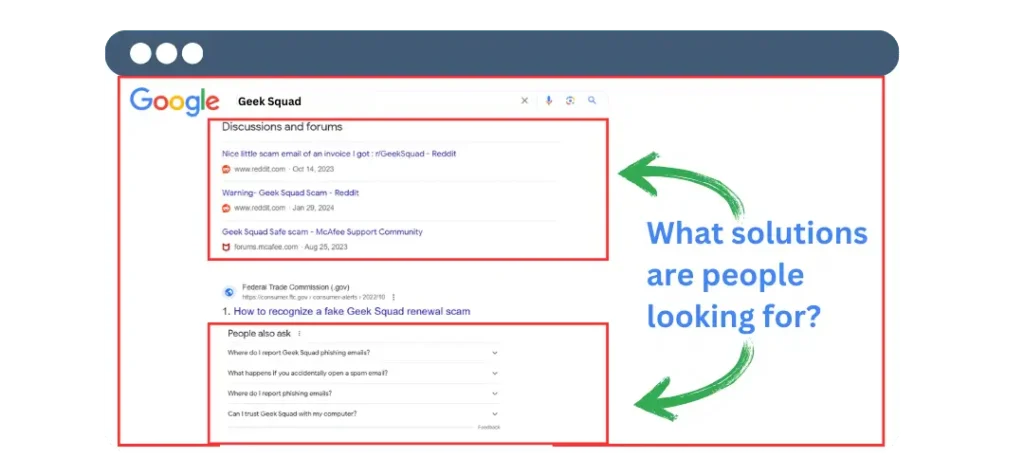
Task: Open "Geek Squad Safe scam - McAfee Support Community"
Action: [322, 231]
